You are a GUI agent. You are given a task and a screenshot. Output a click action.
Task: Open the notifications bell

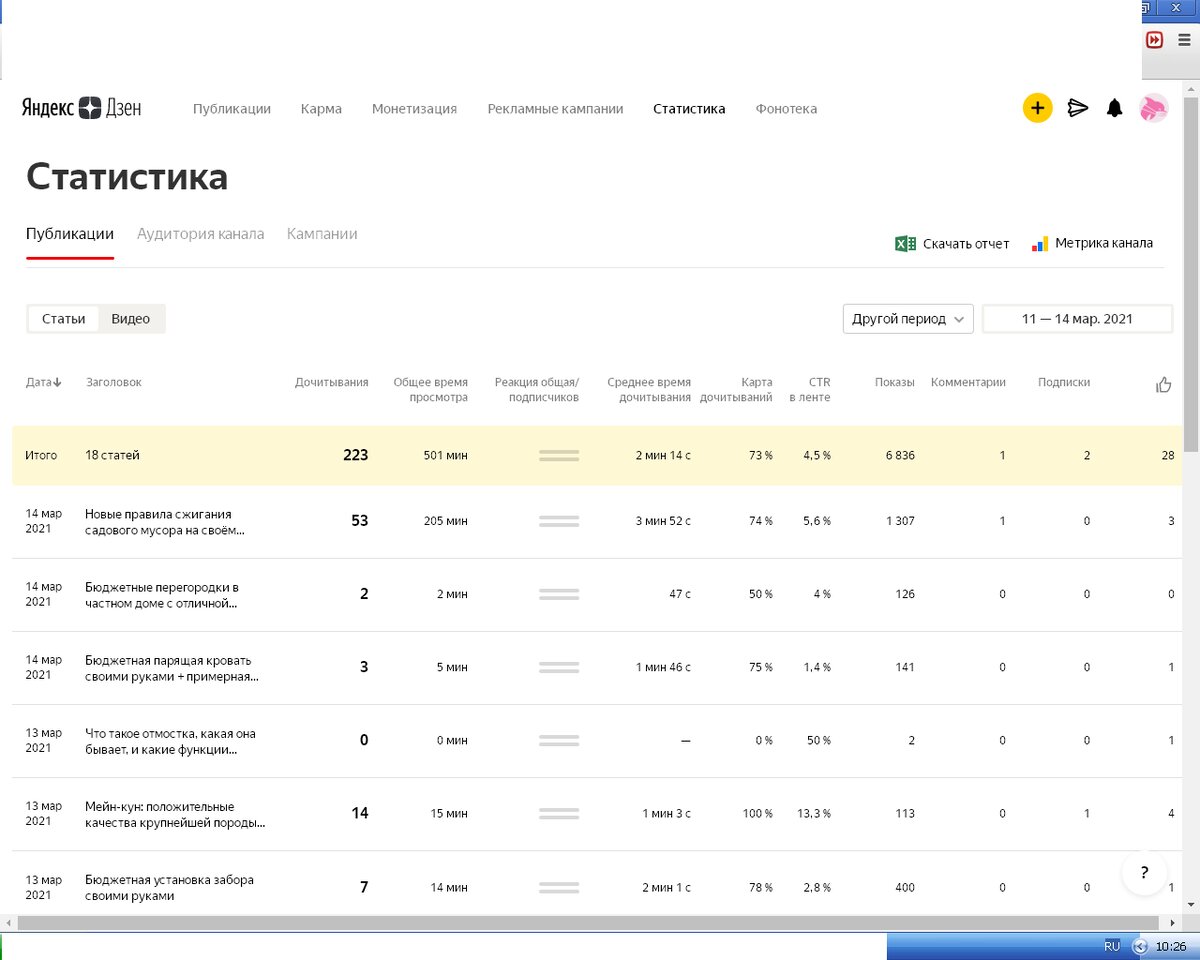tap(1114, 108)
